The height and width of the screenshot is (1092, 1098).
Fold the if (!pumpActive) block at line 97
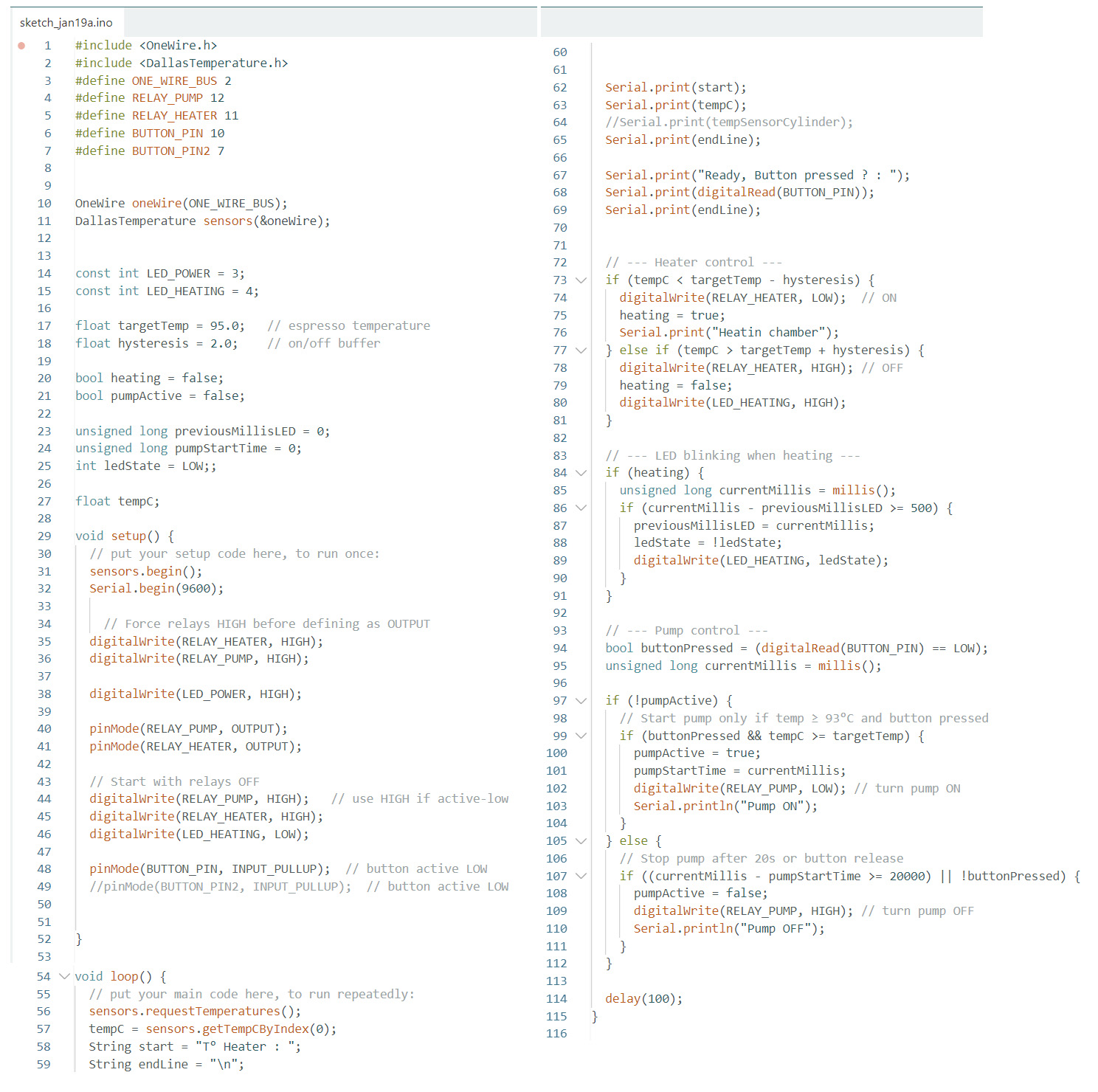581,701
